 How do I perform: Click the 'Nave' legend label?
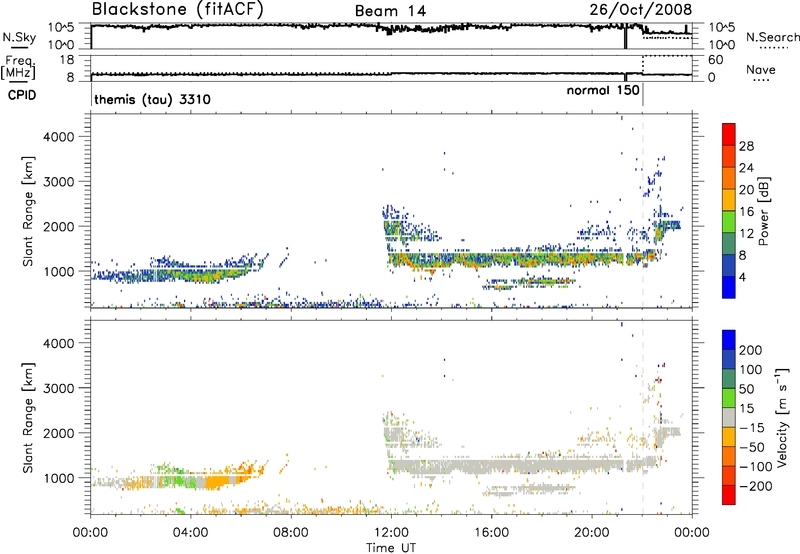[x=761, y=69]
